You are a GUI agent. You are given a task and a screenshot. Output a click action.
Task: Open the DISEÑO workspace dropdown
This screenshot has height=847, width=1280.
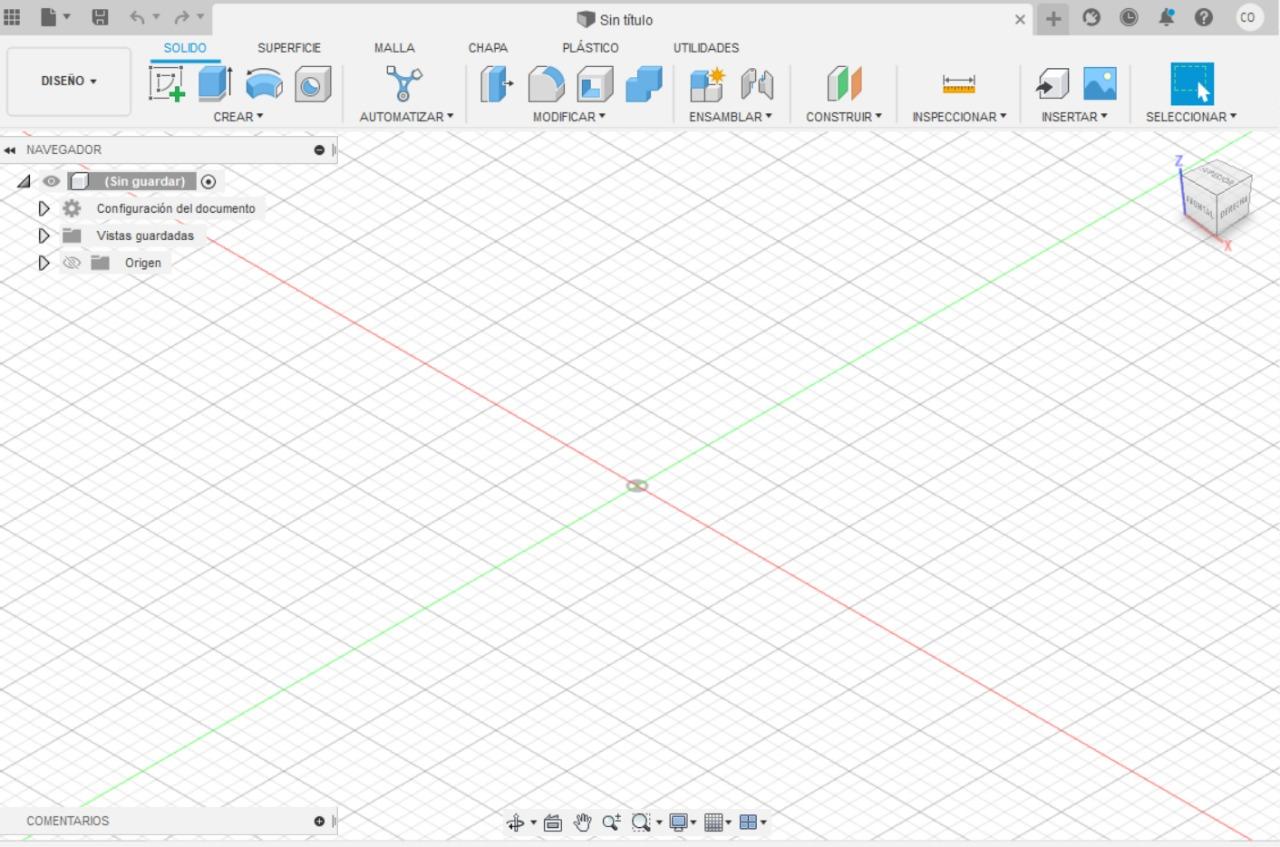(x=69, y=81)
